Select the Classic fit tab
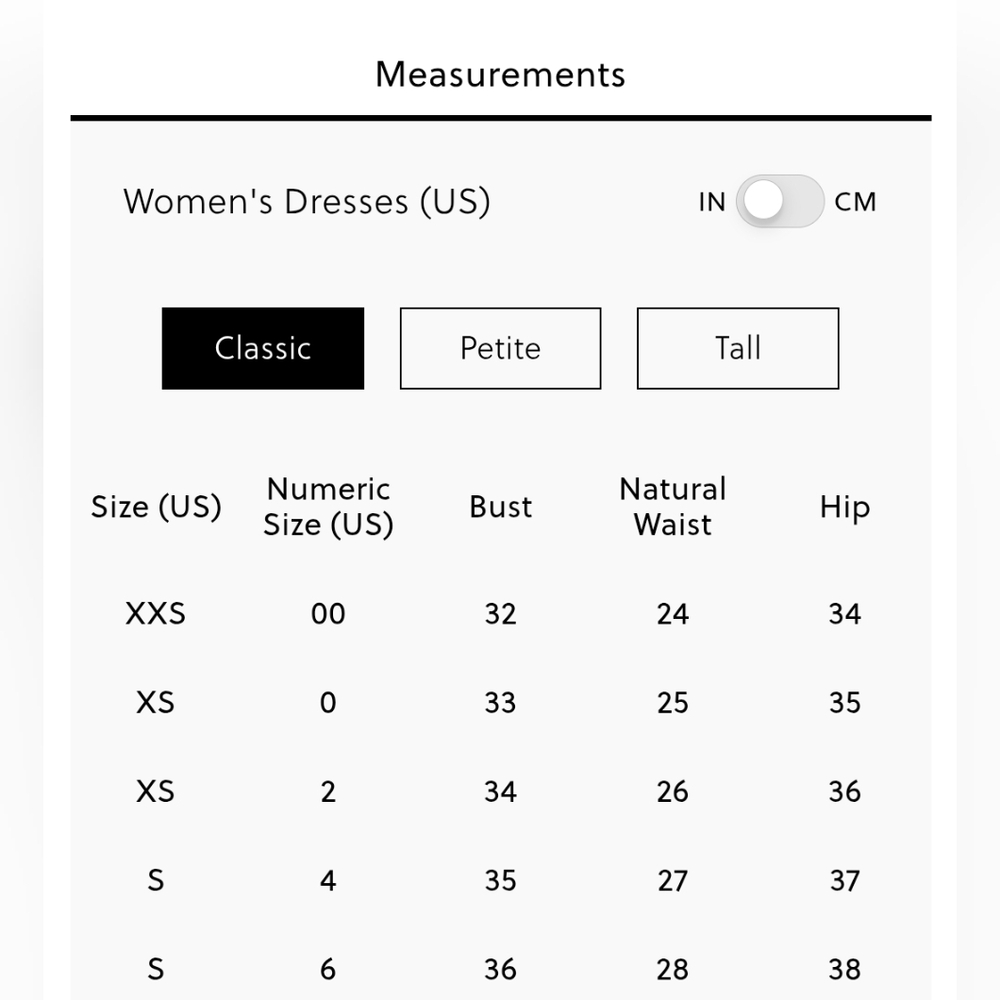This screenshot has height=1000, width=1000. [263, 348]
